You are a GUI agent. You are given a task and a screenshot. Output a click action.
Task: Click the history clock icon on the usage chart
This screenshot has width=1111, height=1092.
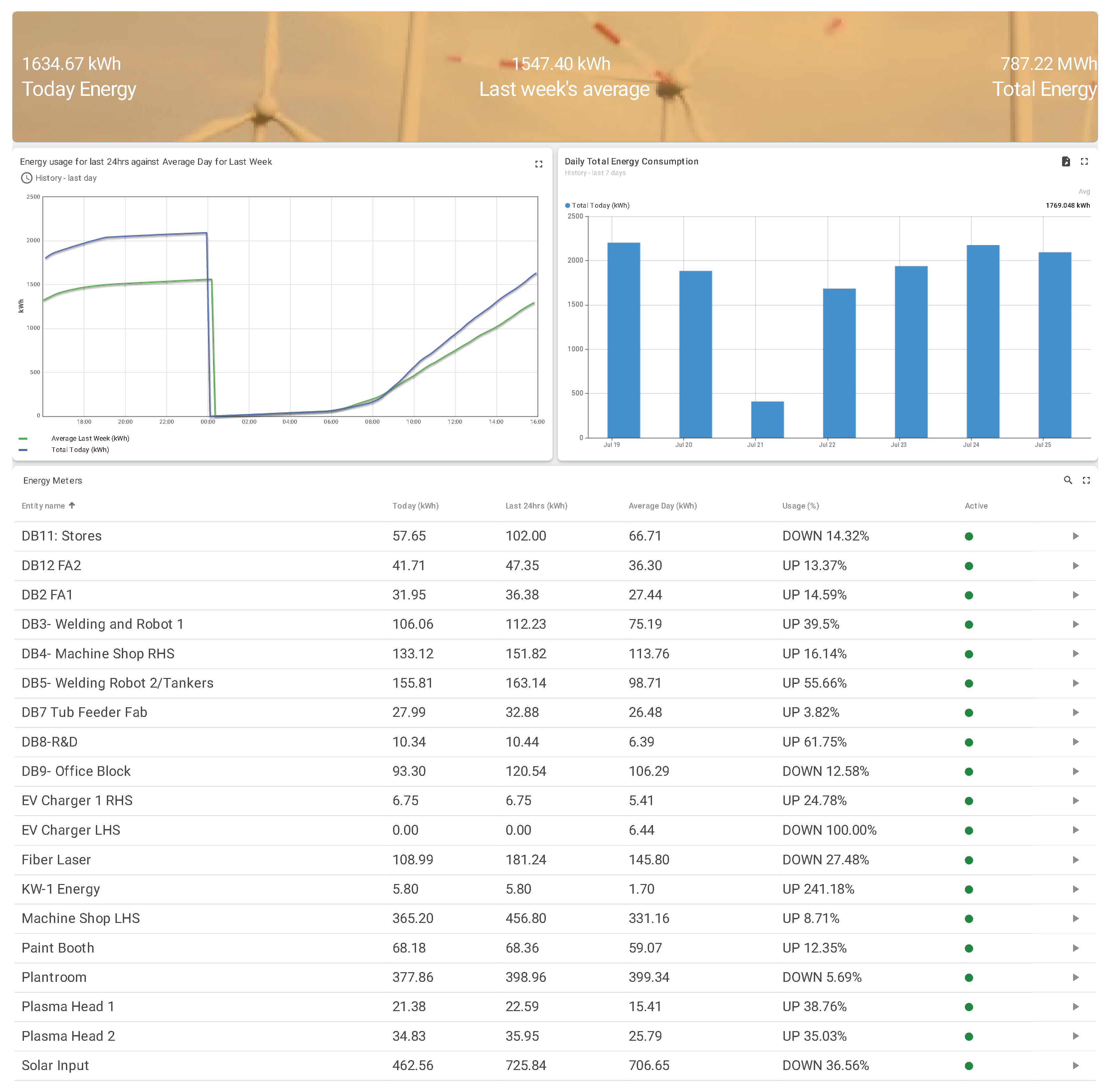(x=26, y=178)
